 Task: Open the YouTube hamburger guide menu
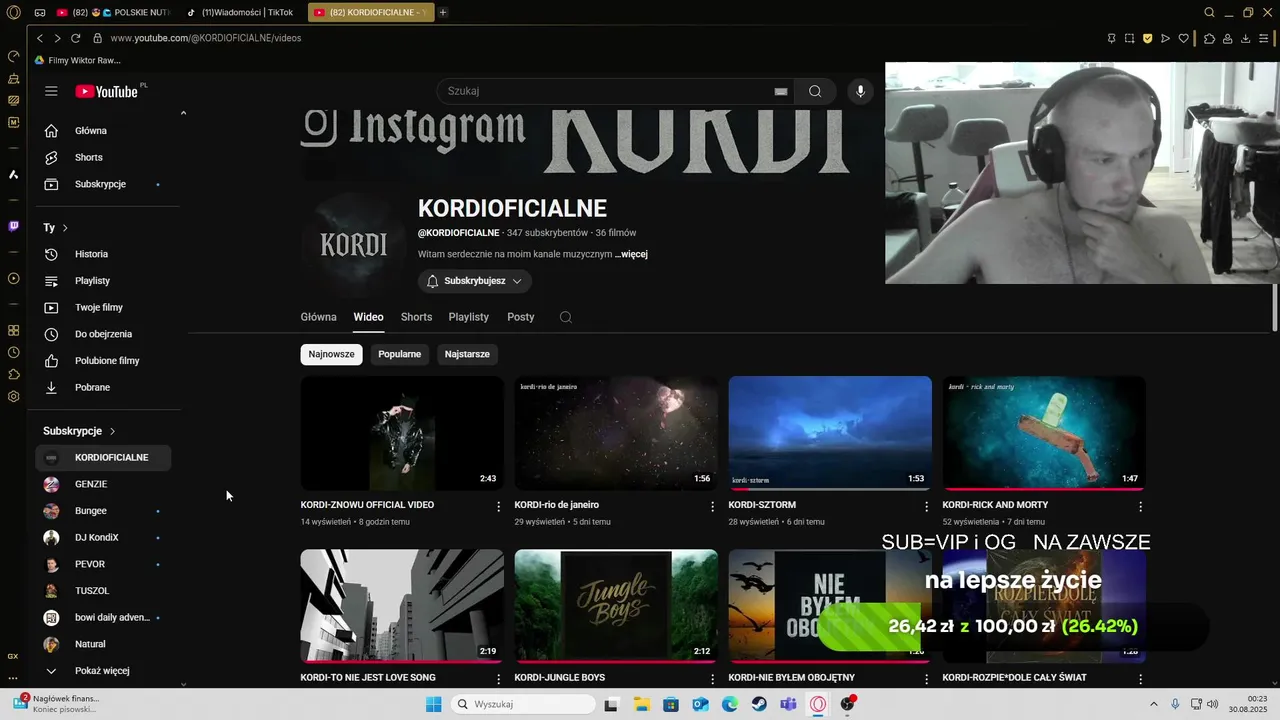pos(51,91)
